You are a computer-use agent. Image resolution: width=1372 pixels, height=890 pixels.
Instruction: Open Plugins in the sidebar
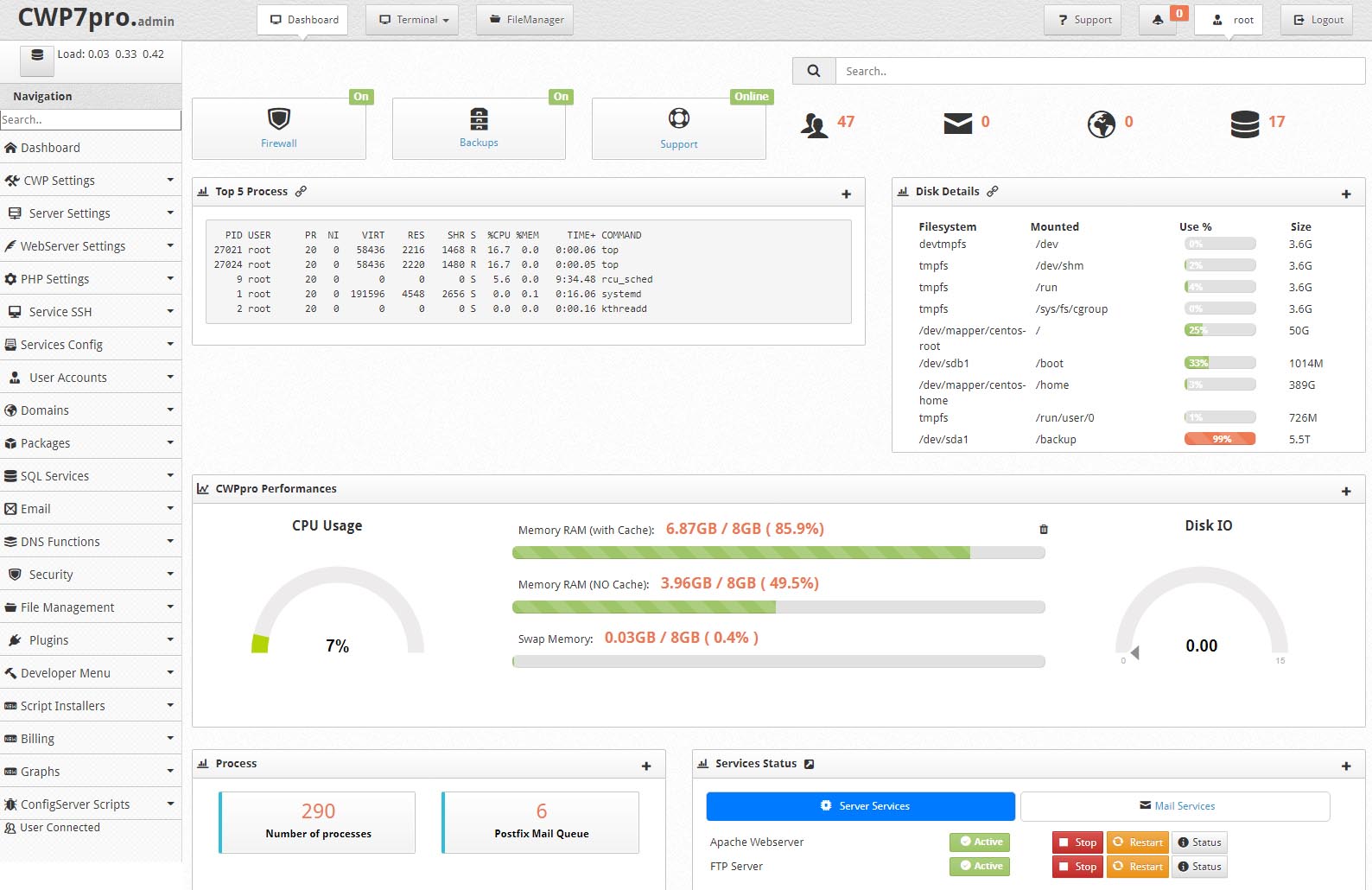91,640
